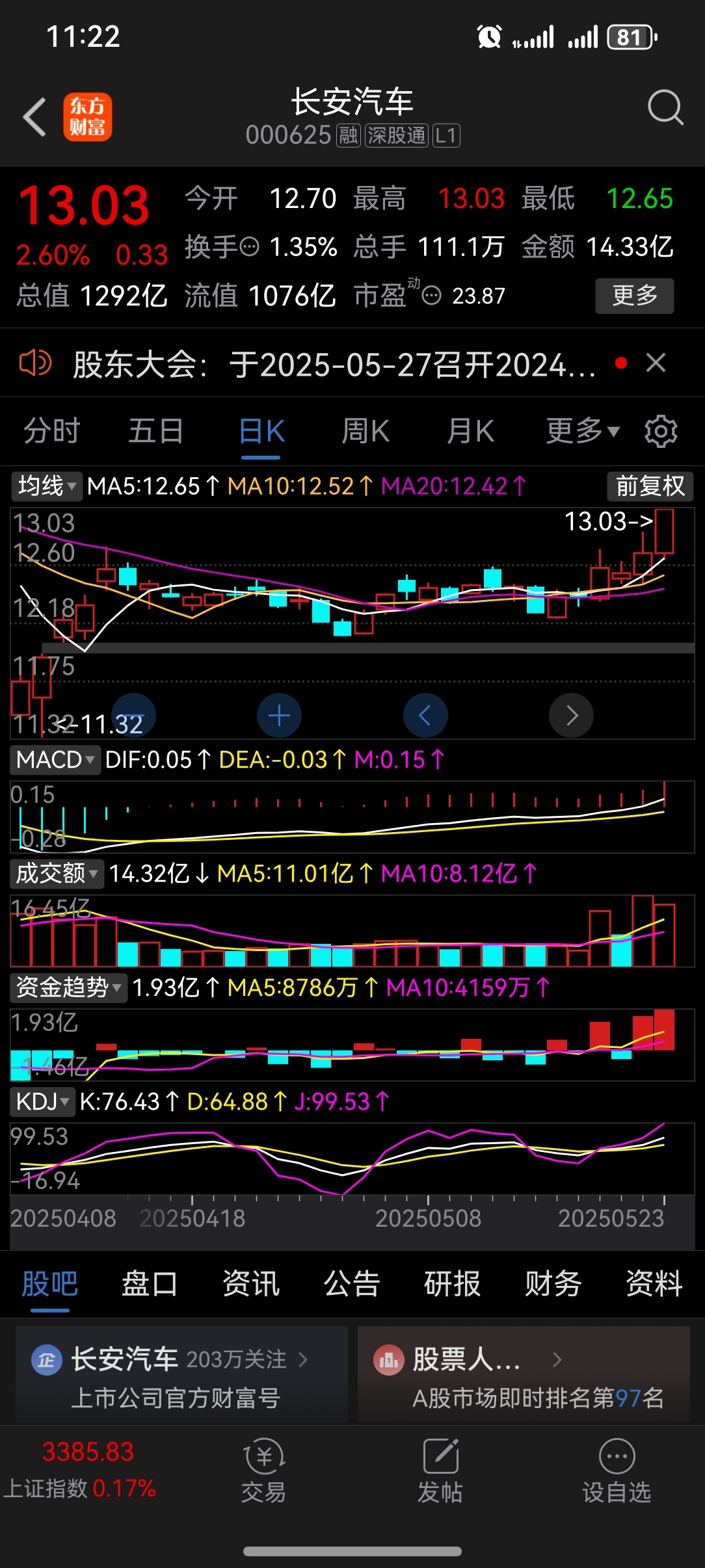This screenshot has height=1568, width=705.
Task: Tap the 融 margin badge
Action: [x=348, y=136]
